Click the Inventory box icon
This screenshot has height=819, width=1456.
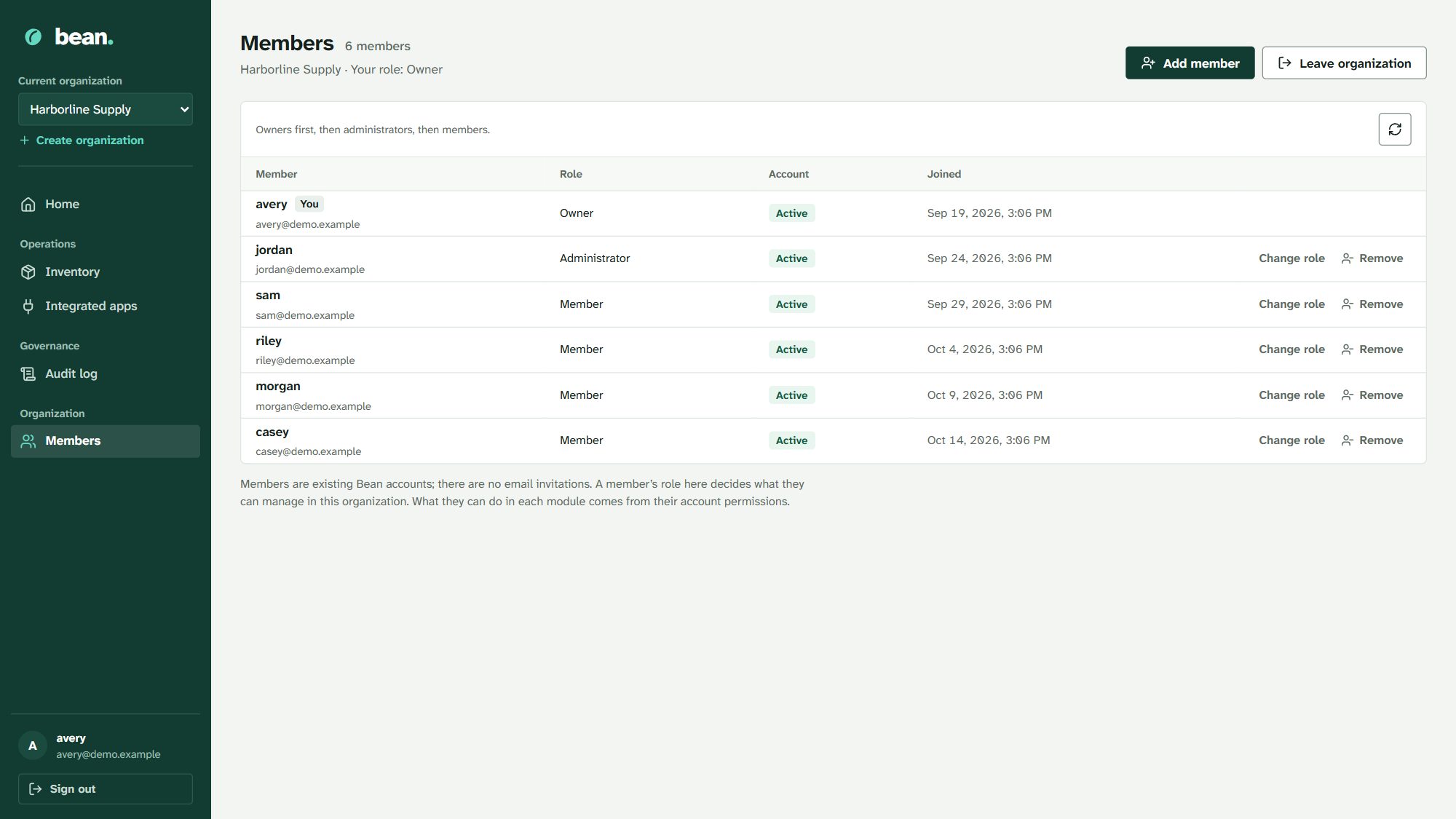pyautogui.click(x=28, y=272)
